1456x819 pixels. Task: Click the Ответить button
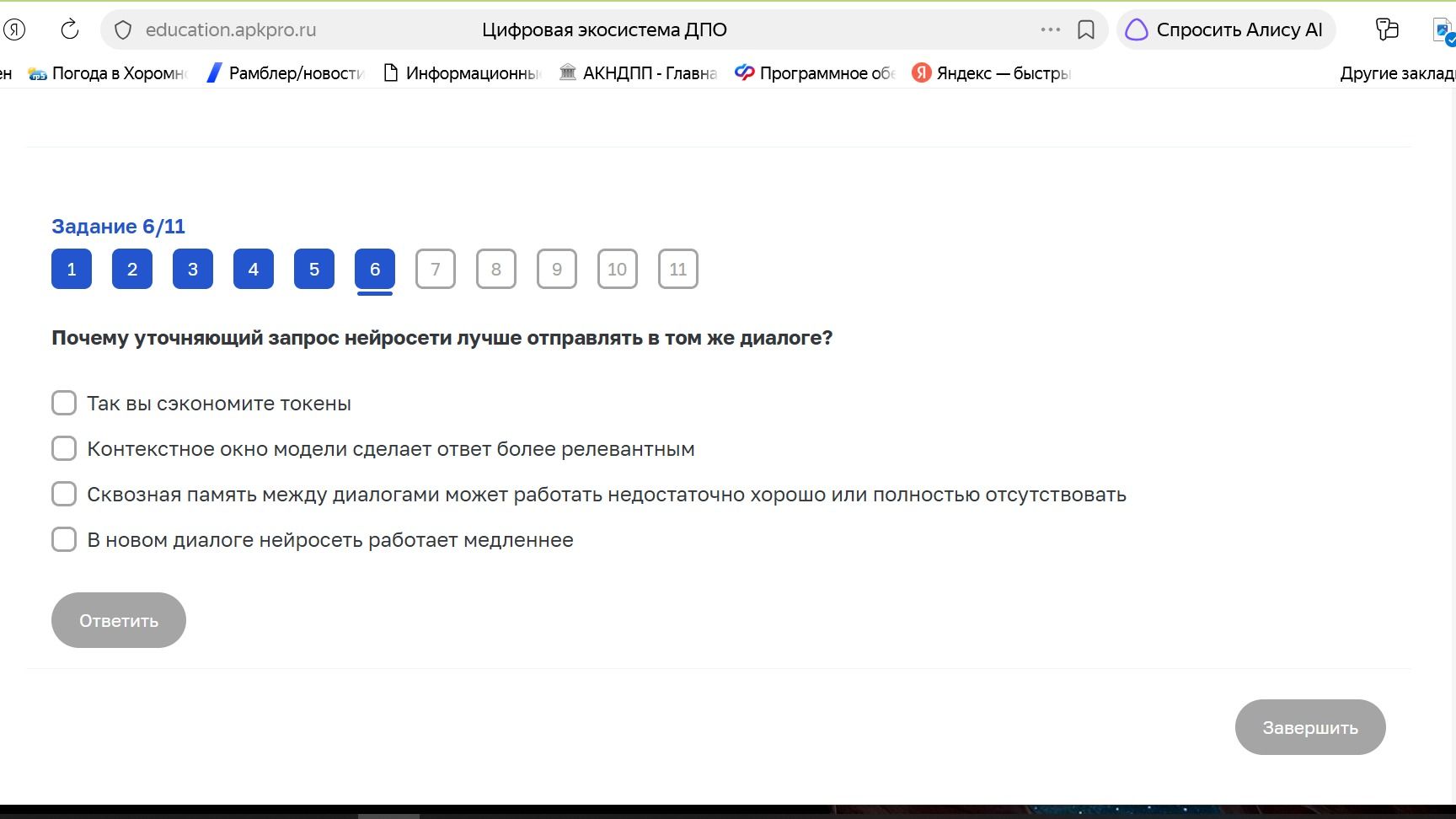(119, 620)
